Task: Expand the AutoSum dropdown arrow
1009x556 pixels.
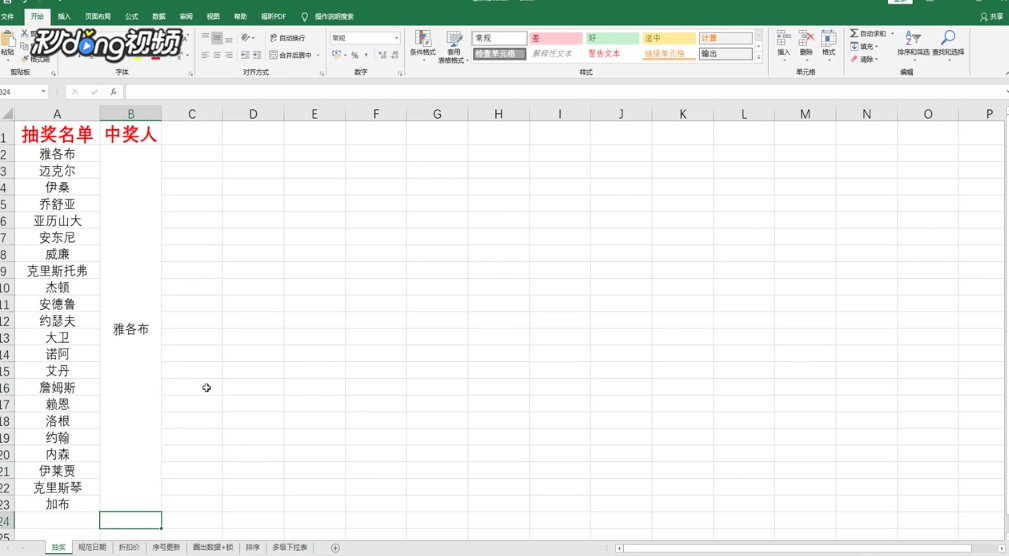Action: [x=893, y=33]
